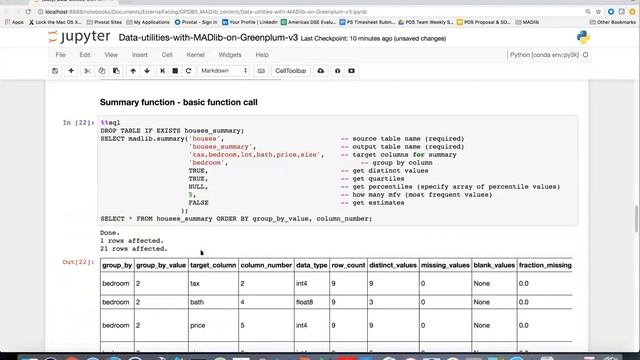The height and width of the screenshot is (360, 640).
Task: Click the data_type column header
Action: (x=311, y=265)
